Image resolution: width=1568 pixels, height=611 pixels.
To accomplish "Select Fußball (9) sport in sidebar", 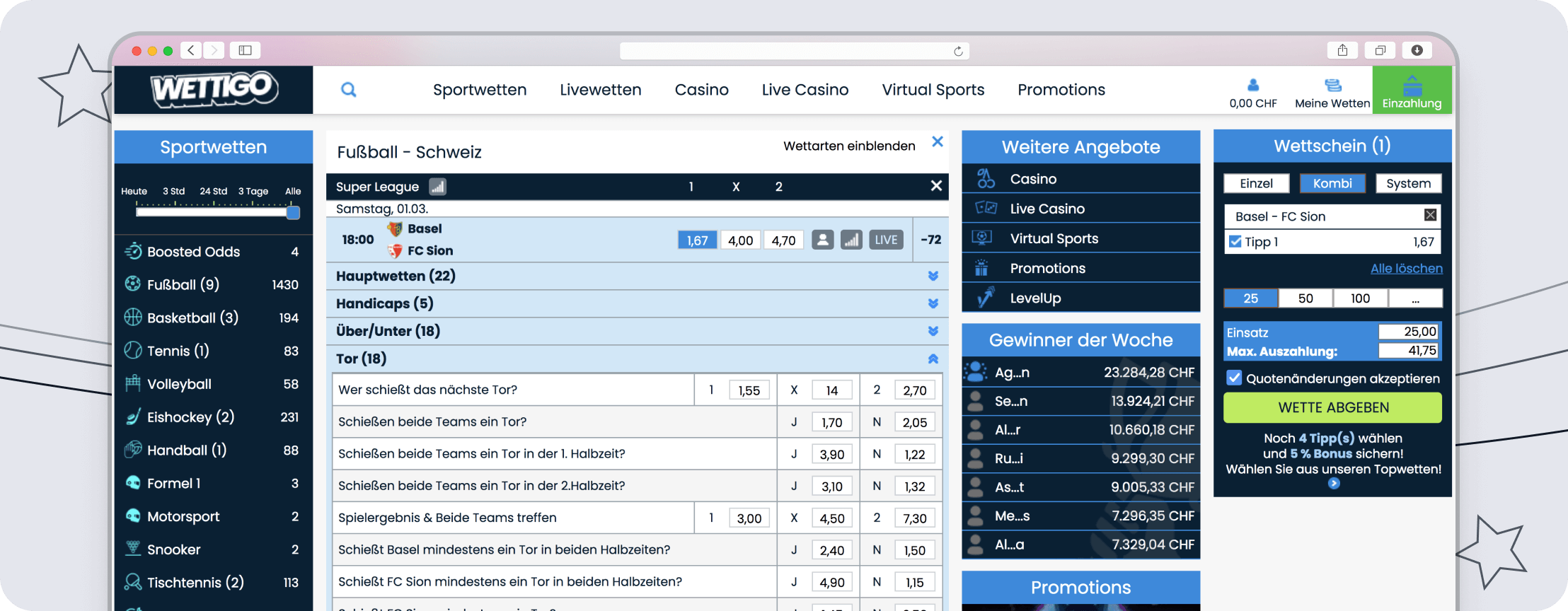I will (213, 284).
